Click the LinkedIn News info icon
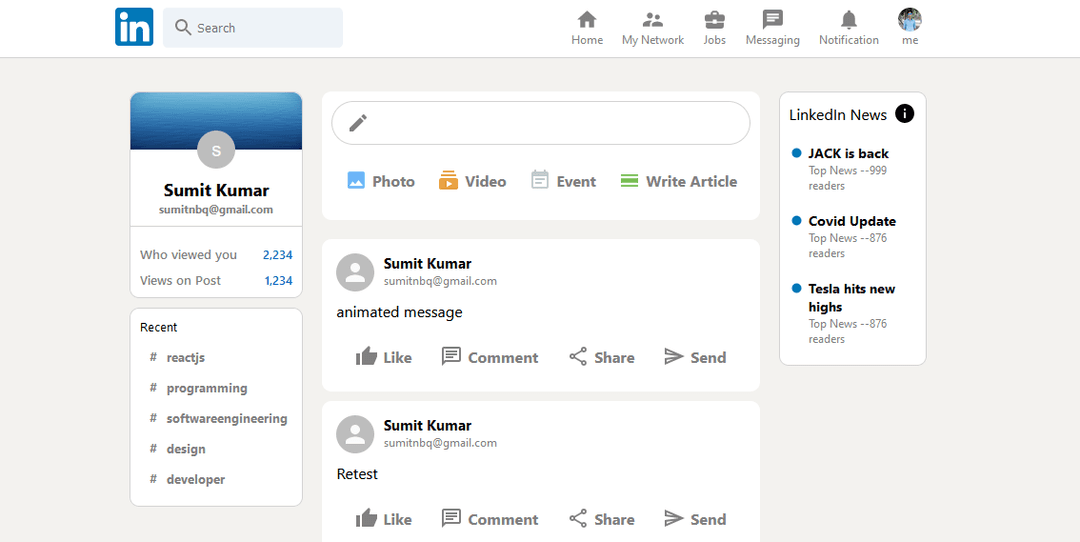This screenshot has width=1080, height=542. 904,114
